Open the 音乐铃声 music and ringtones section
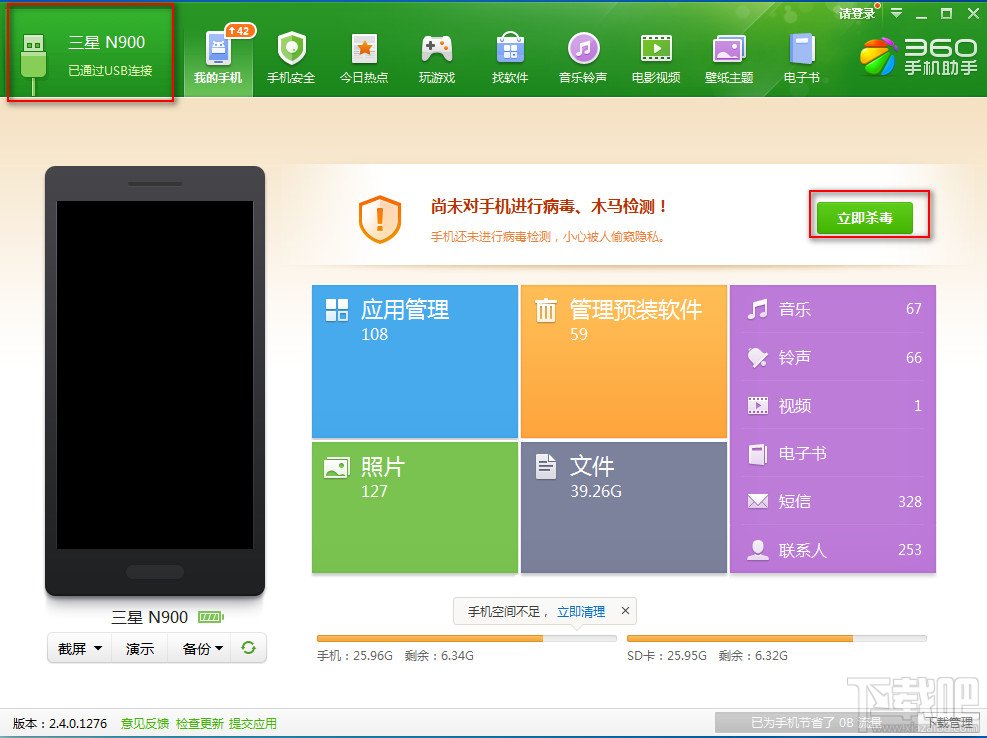 click(x=582, y=55)
